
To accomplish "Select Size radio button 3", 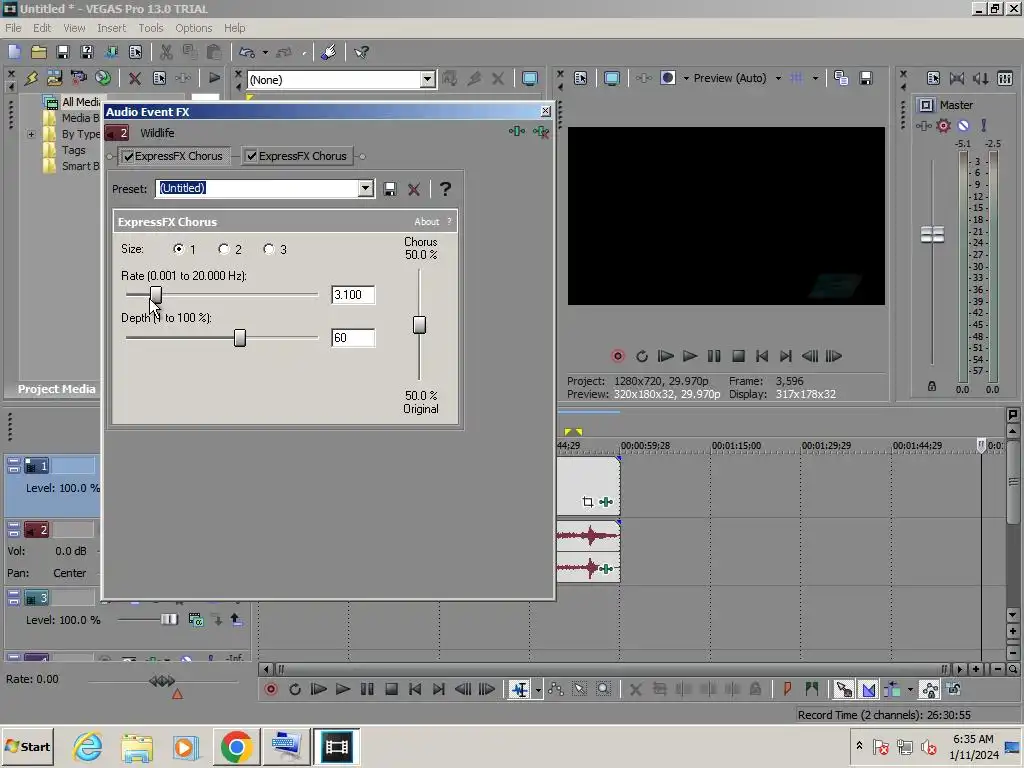I will tap(268, 249).
